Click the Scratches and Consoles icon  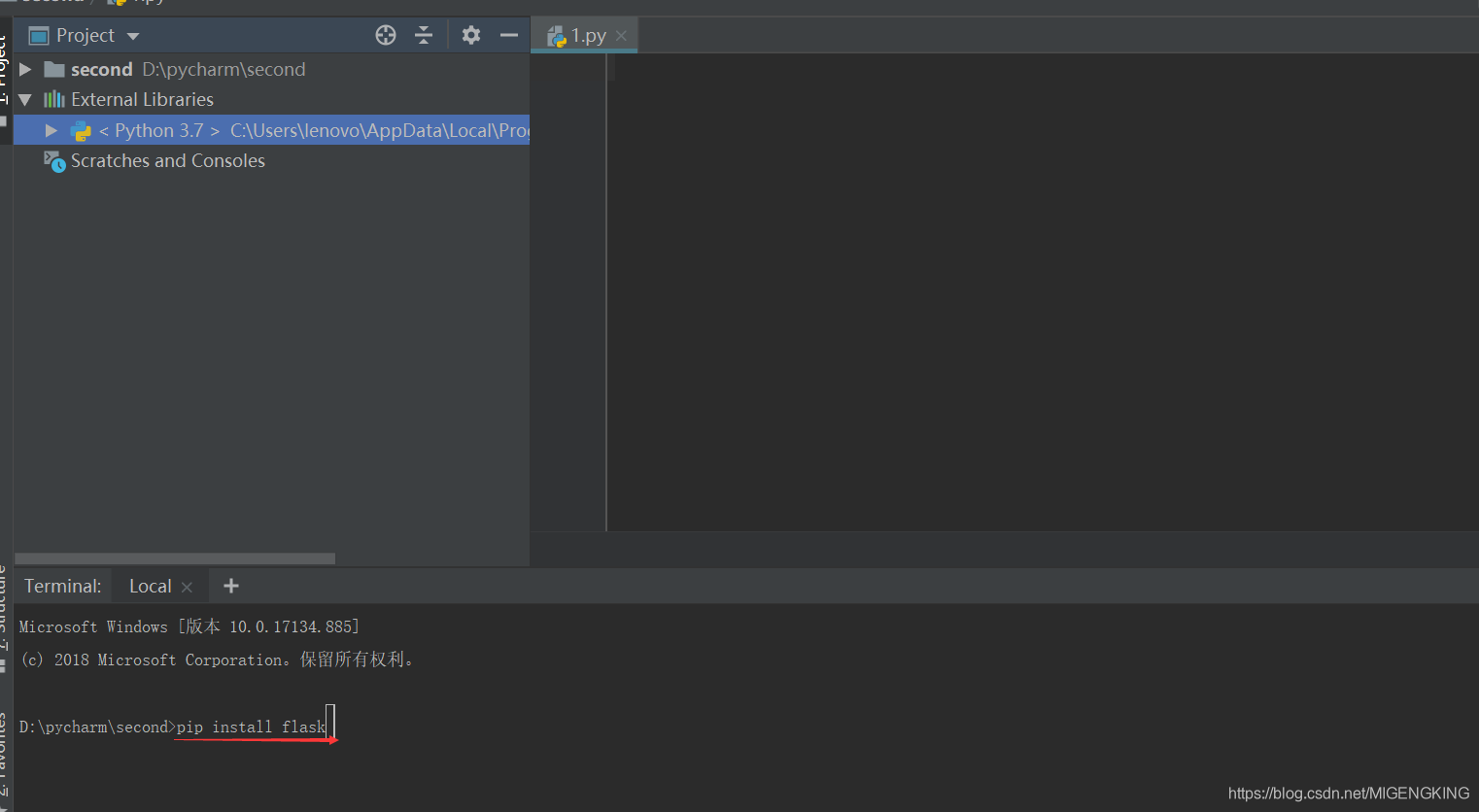(54, 161)
